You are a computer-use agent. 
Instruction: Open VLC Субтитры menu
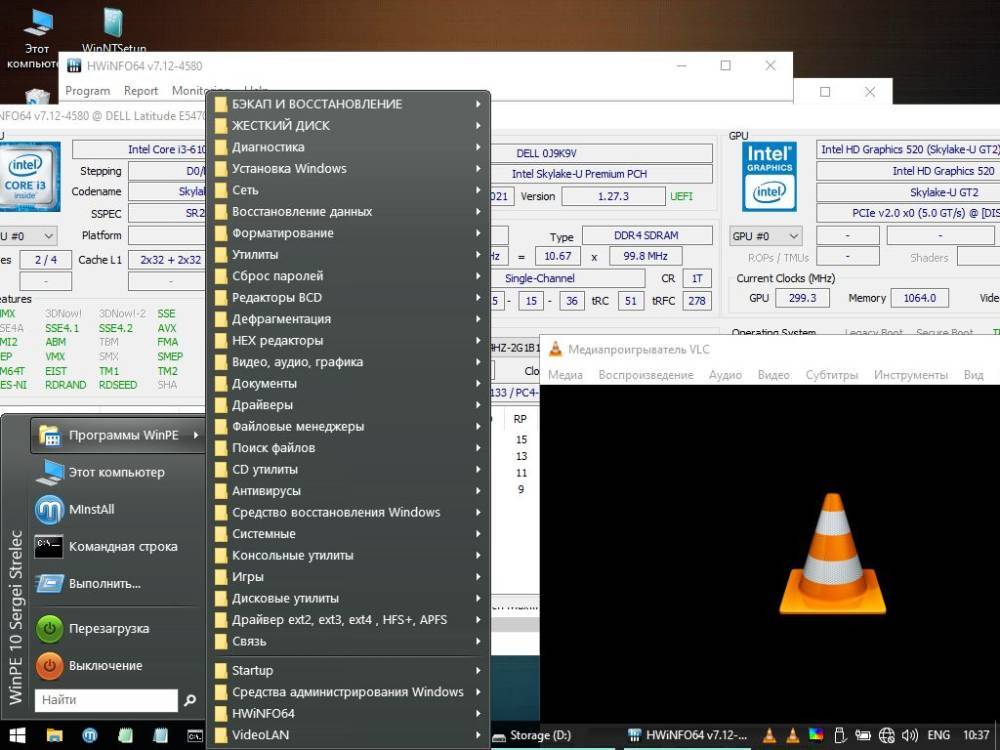pyautogui.click(x=832, y=375)
